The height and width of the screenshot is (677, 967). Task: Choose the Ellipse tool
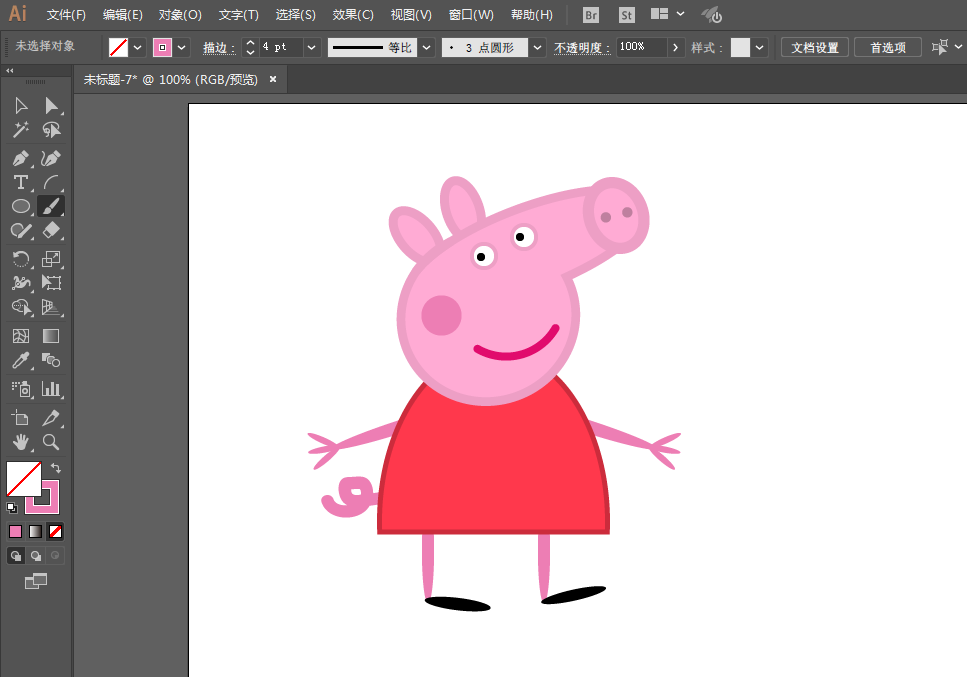21,207
